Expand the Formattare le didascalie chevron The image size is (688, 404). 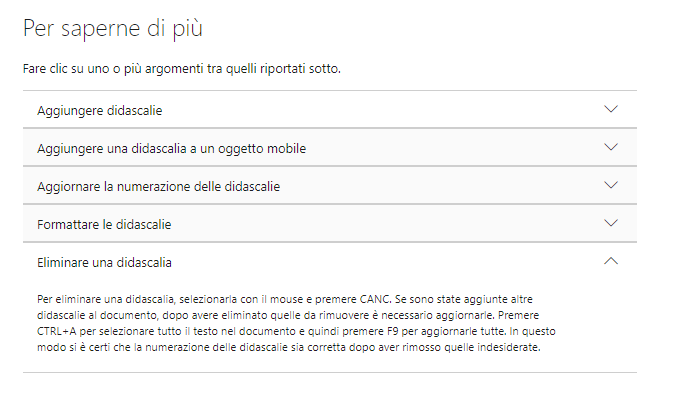tap(611, 223)
